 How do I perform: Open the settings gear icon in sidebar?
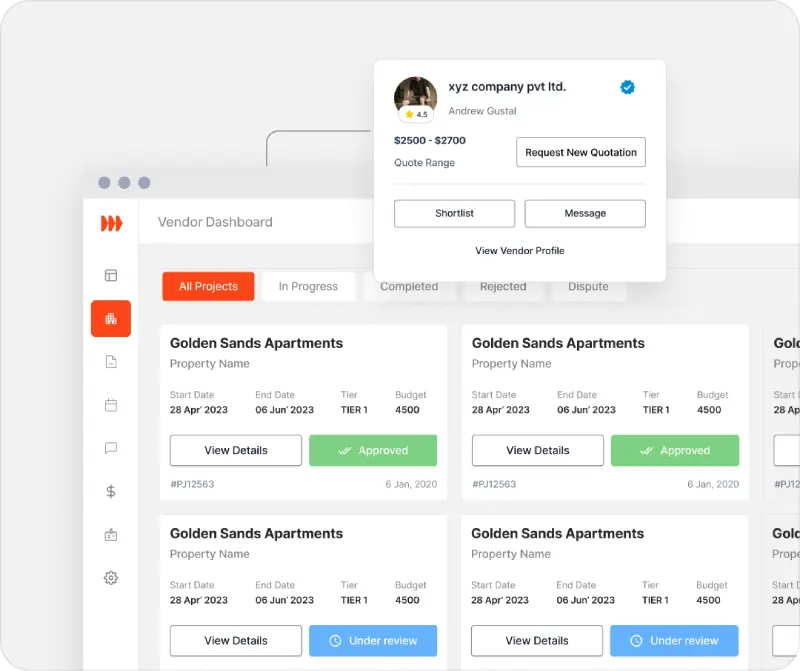point(111,578)
